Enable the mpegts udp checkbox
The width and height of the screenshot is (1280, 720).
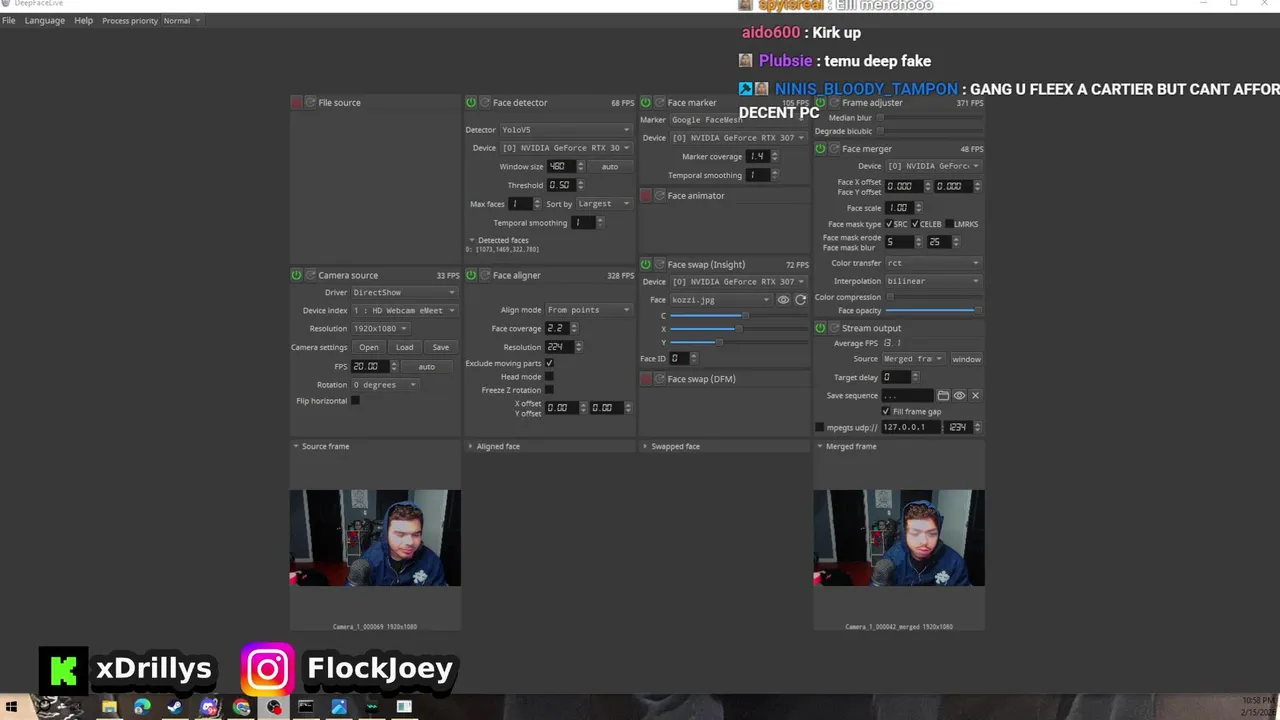820,427
